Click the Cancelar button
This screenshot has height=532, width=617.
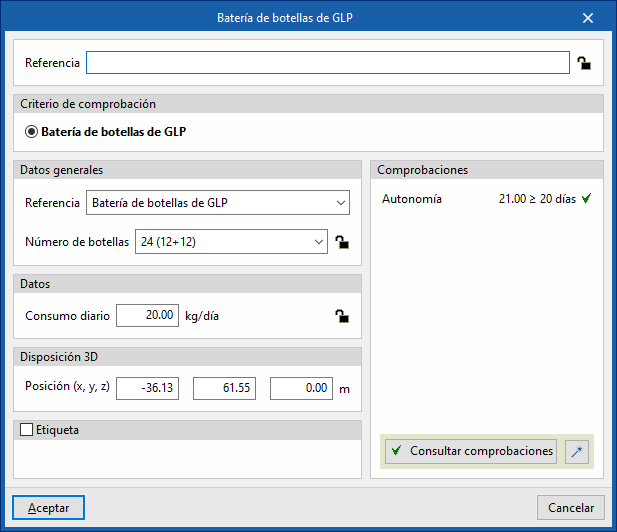click(x=571, y=507)
